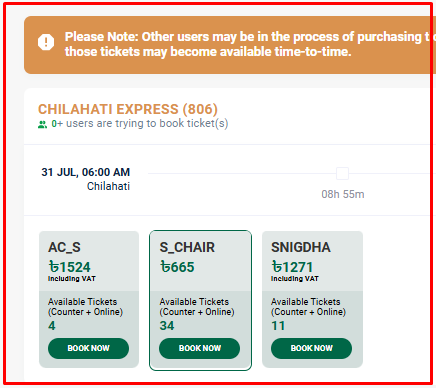436x388 pixels.
Task: Select the CHILAHATI EXPRESS (806) train title
Action: (x=128, y=109)
